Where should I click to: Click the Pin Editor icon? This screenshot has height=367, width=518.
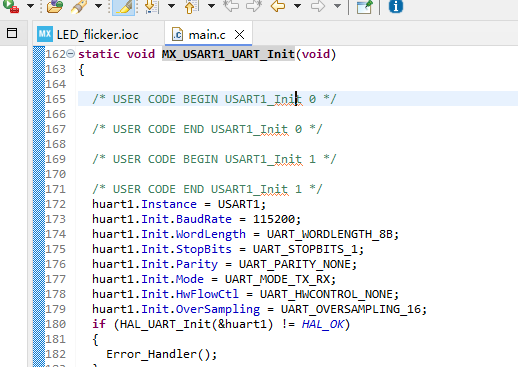pos(364,6)
